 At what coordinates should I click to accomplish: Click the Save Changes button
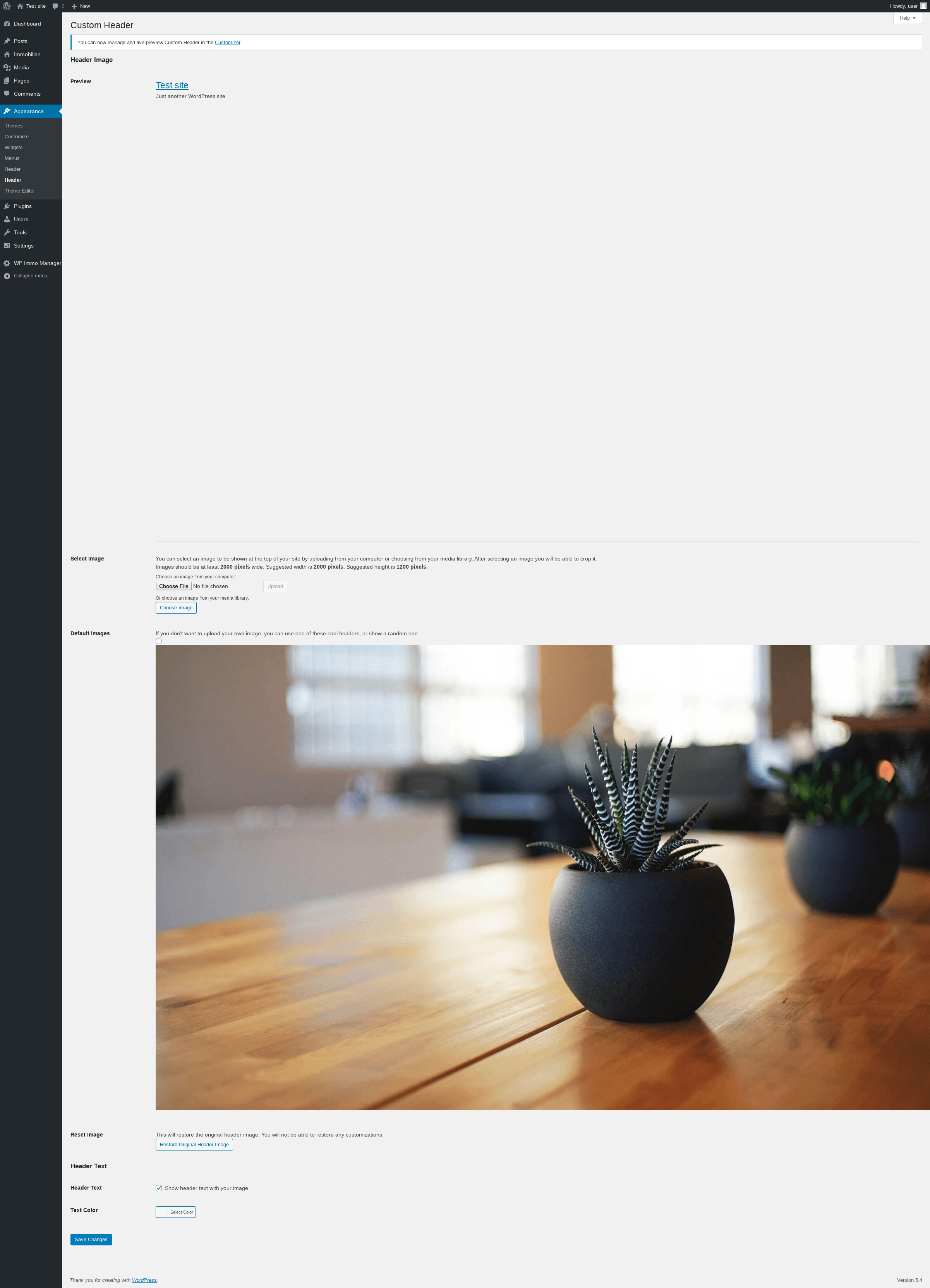pos(91,1239)
